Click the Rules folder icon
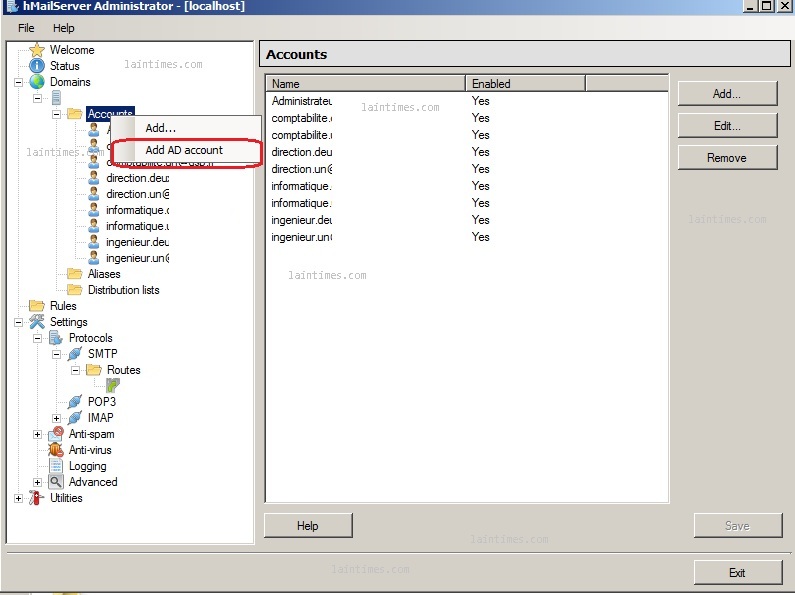Screen dimensions: 795x595 point(37,306)
